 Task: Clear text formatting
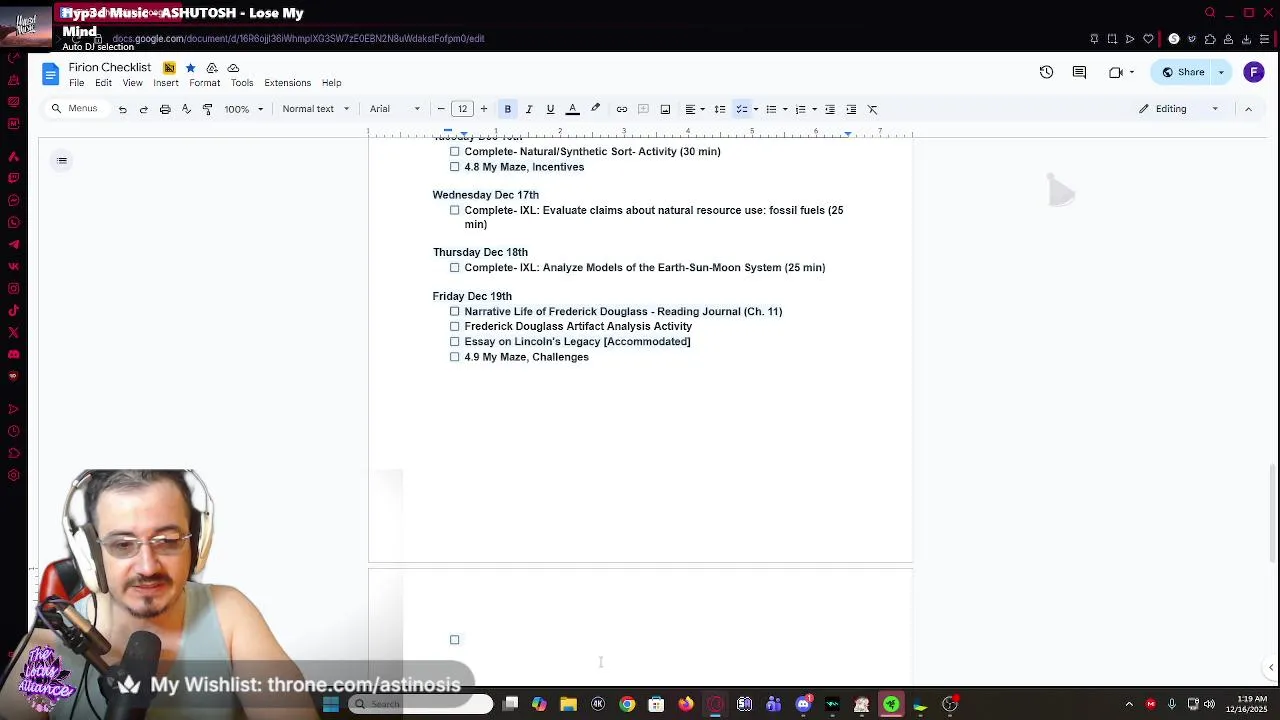pyautogui.click(x=872, y=109)
